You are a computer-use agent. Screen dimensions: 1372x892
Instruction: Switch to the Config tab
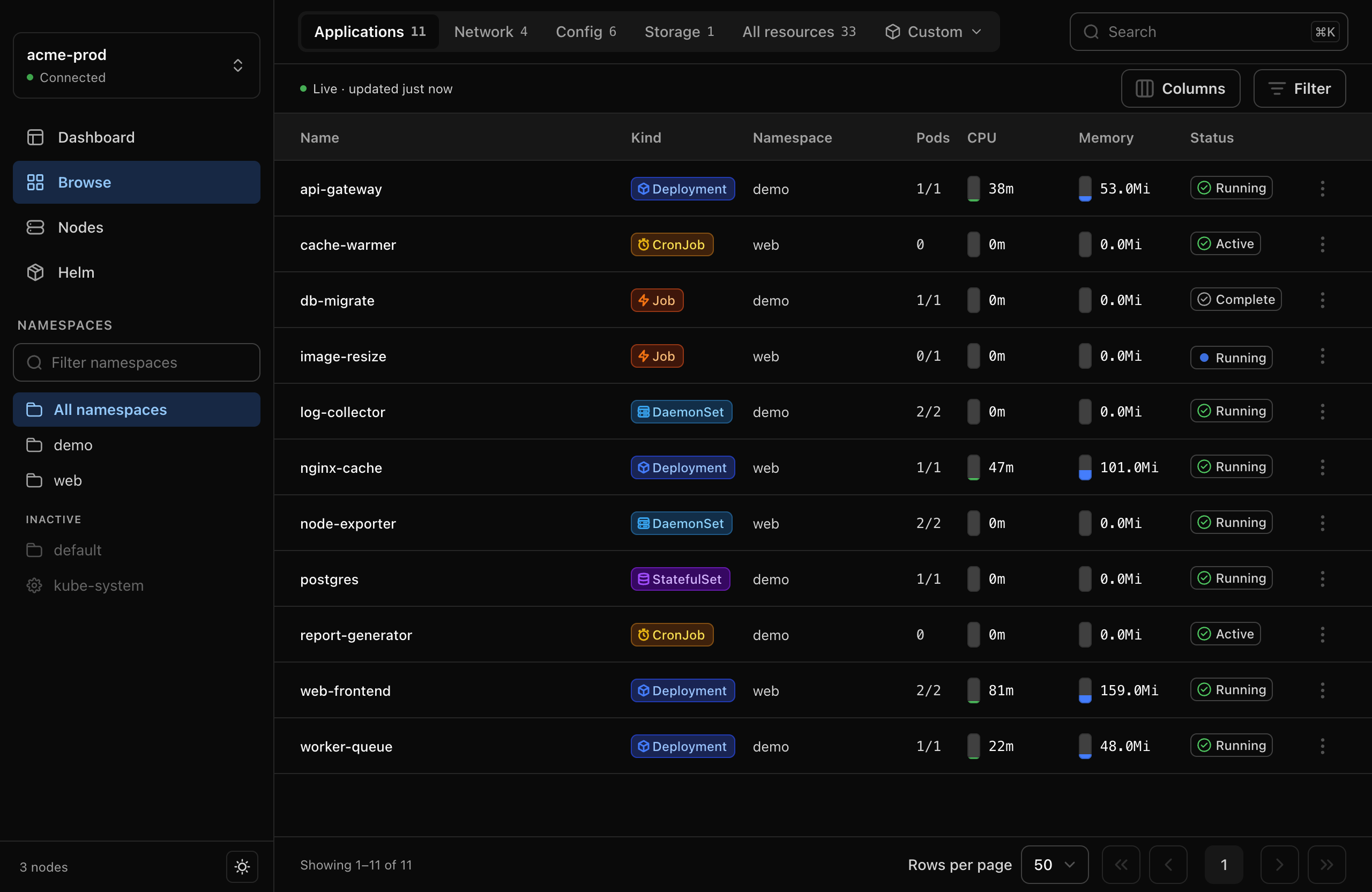[586, 32]
